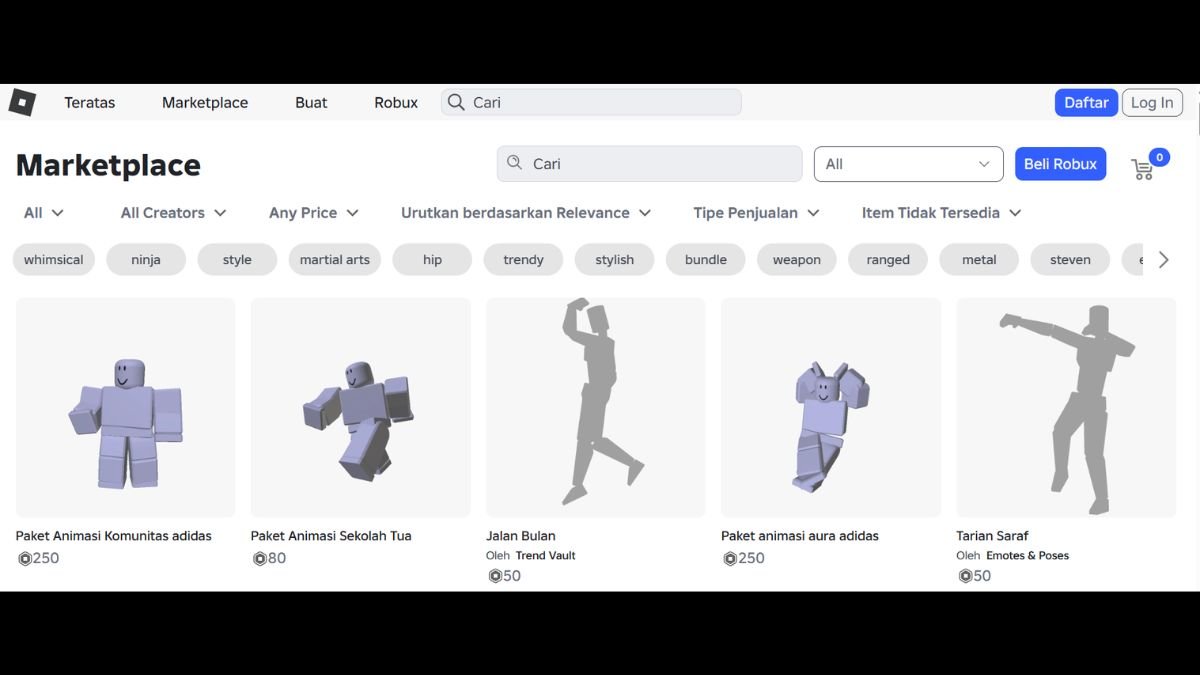1200x675 pixels.
Task: Focus the Marketplace Cari search field
Action: pos(649,164)
